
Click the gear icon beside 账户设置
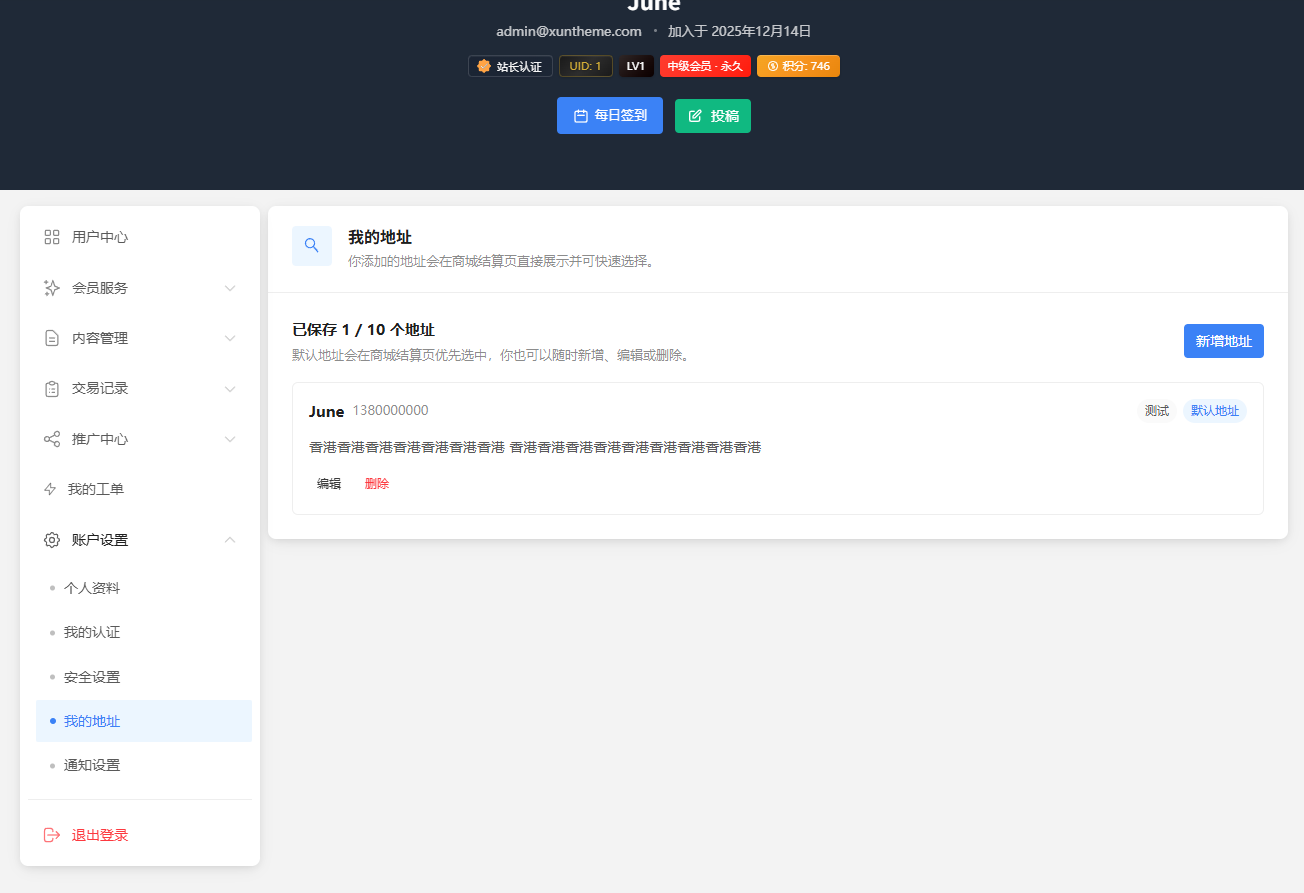pos(52,540)
